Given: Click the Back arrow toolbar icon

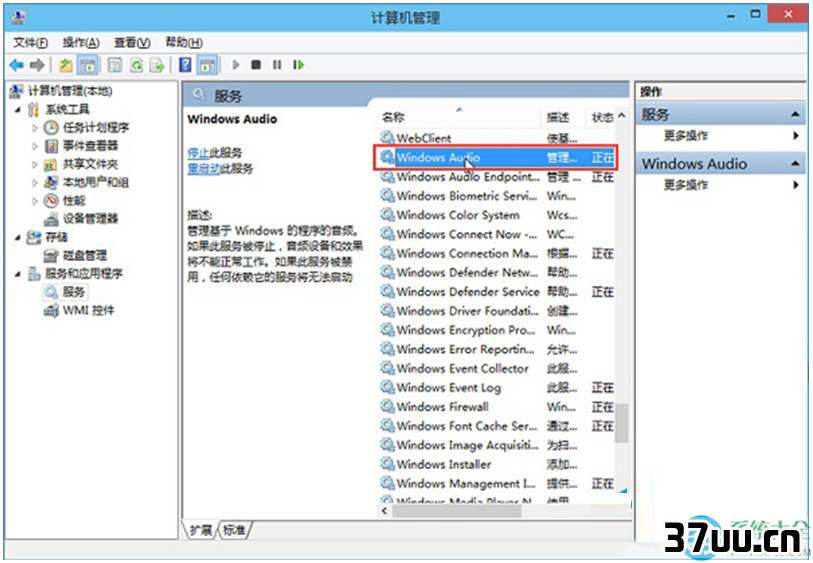Looking at the screenshot, I should [17, 65].
